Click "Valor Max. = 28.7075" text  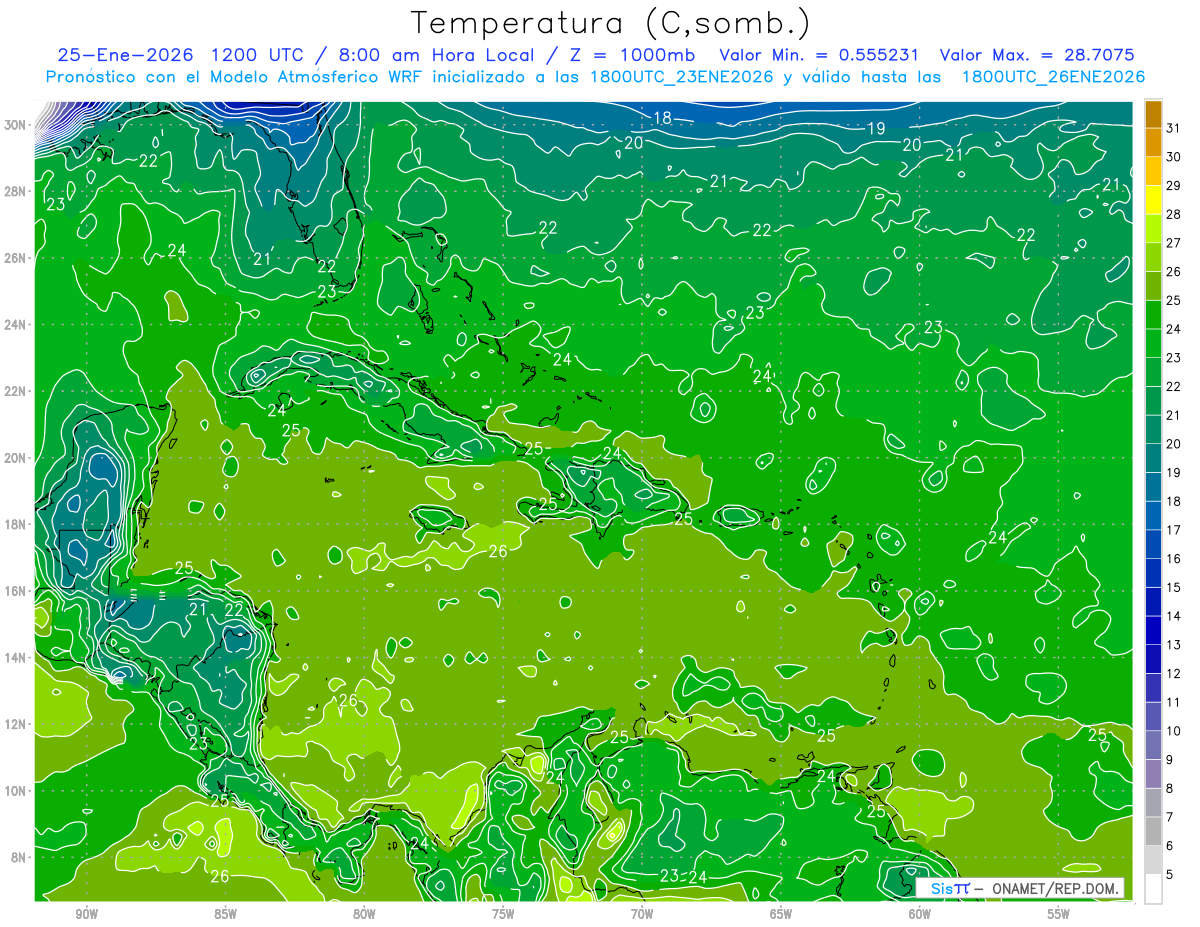1037,54
